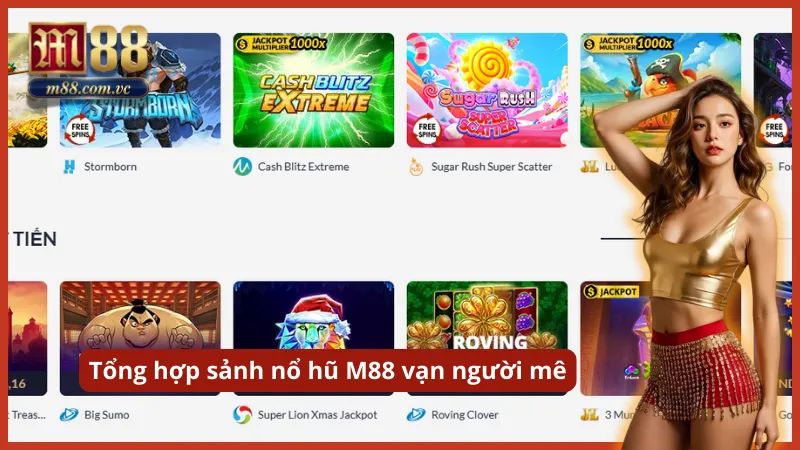The image size is (800, 450).
Task: Click the Super Lion Xmas Jackpot title
Action: pos(317,415)
